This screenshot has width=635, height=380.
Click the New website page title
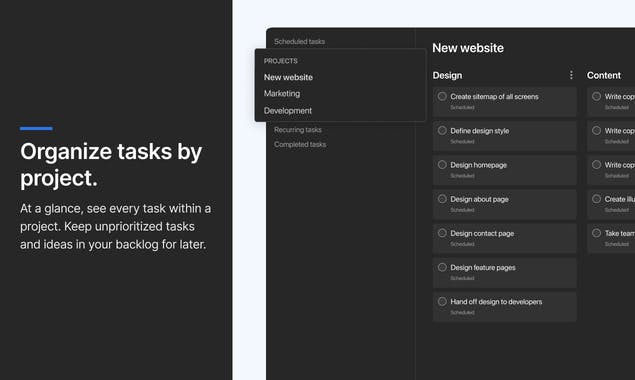tap(468, 48)
